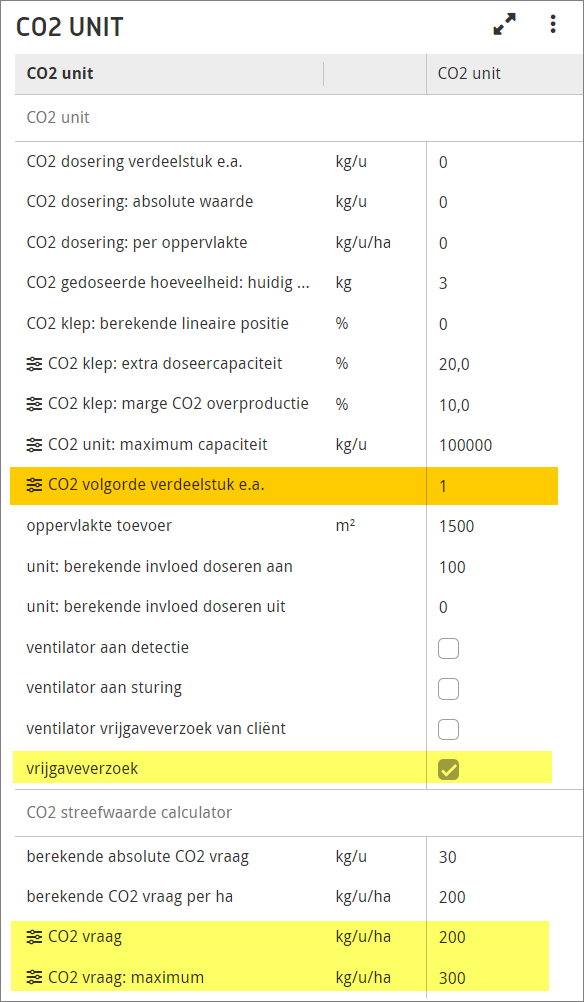Check ventilator vrijgaveverzoek van cliënt box
The width and height of the screenshot is (584, 1002).
click(449, 729)
